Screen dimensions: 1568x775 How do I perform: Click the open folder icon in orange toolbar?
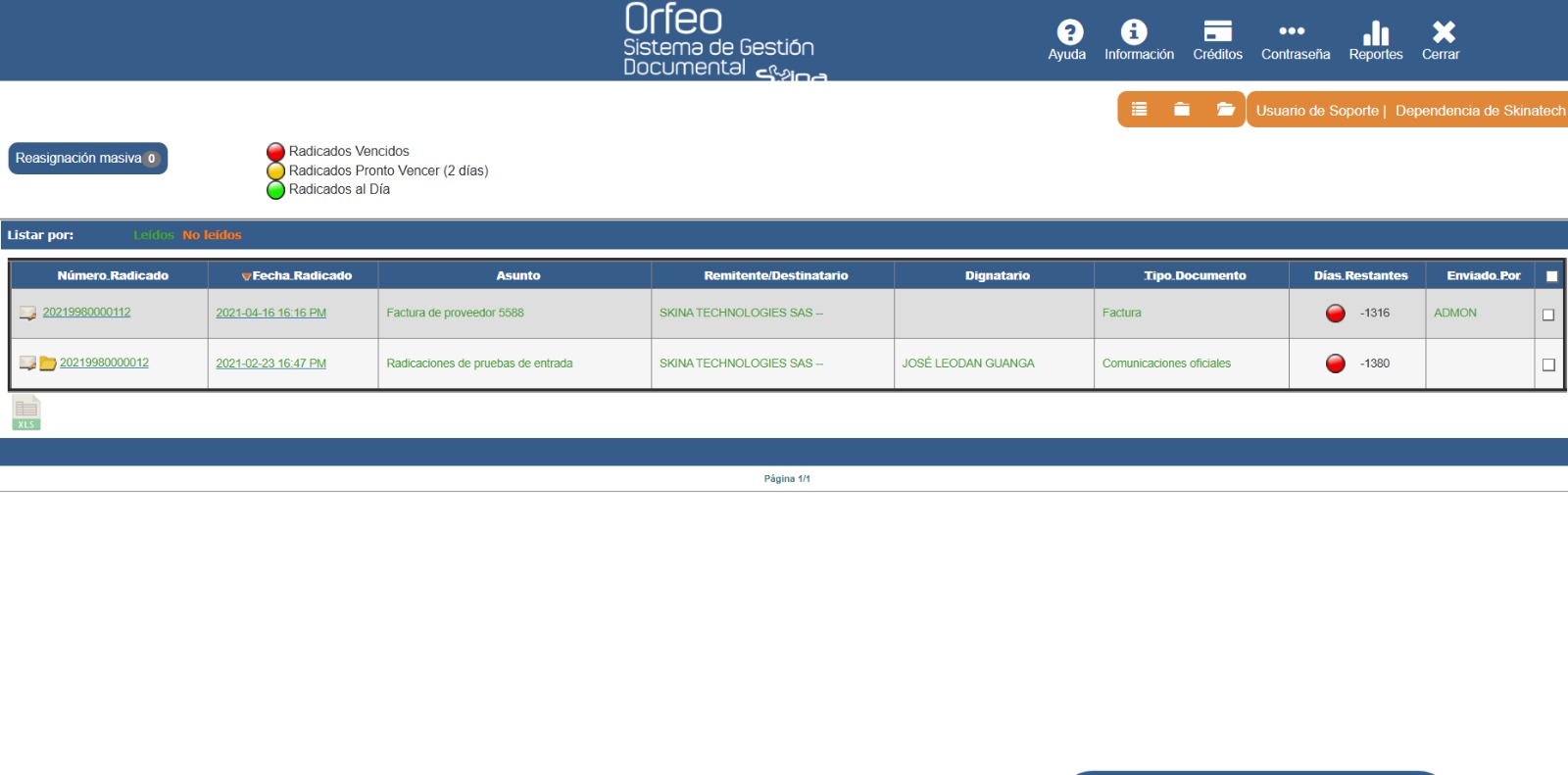[1225, 110]
